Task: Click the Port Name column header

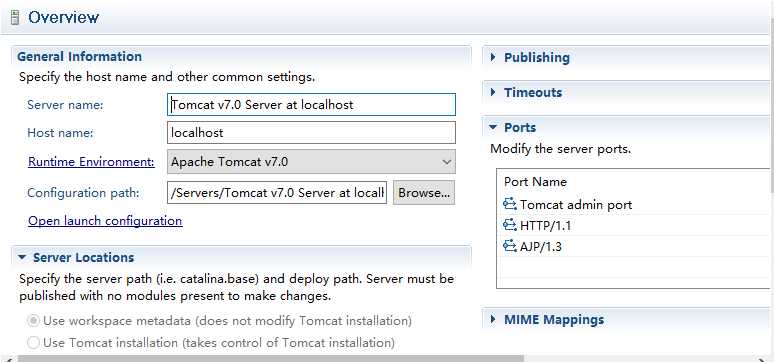Action: click(x=535, y=182)
